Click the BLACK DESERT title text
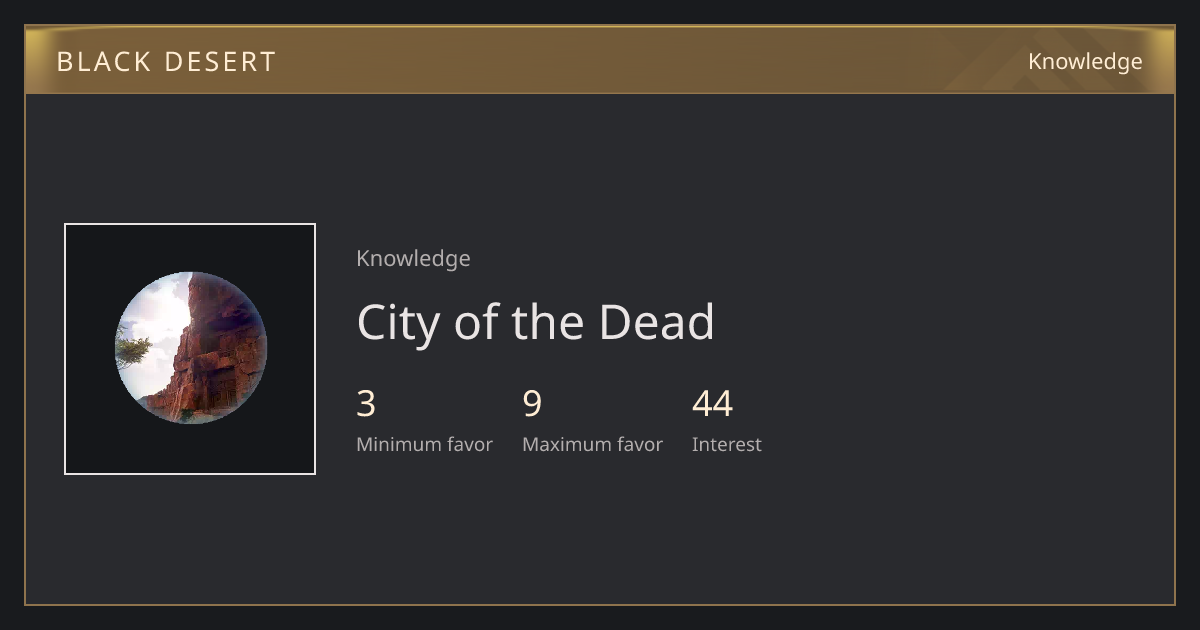Screen dimensions: 1200x630 tap(166, 61)
